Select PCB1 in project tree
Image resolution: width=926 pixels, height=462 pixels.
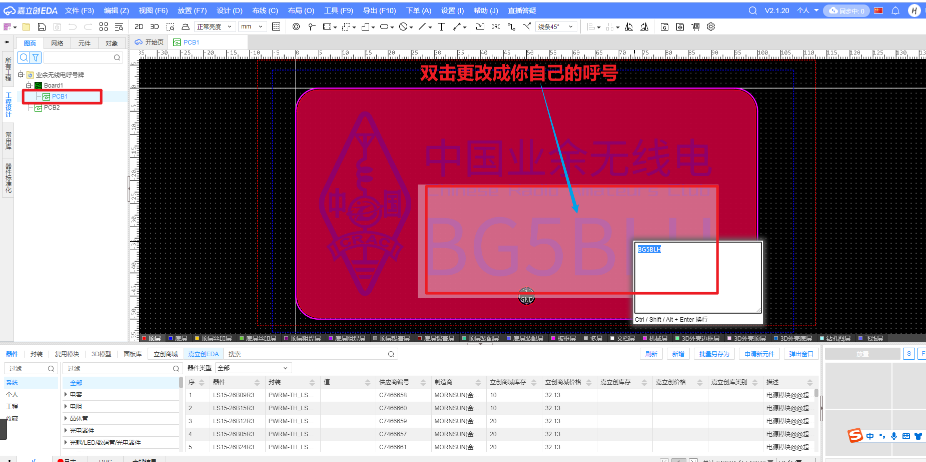point(59,96)
